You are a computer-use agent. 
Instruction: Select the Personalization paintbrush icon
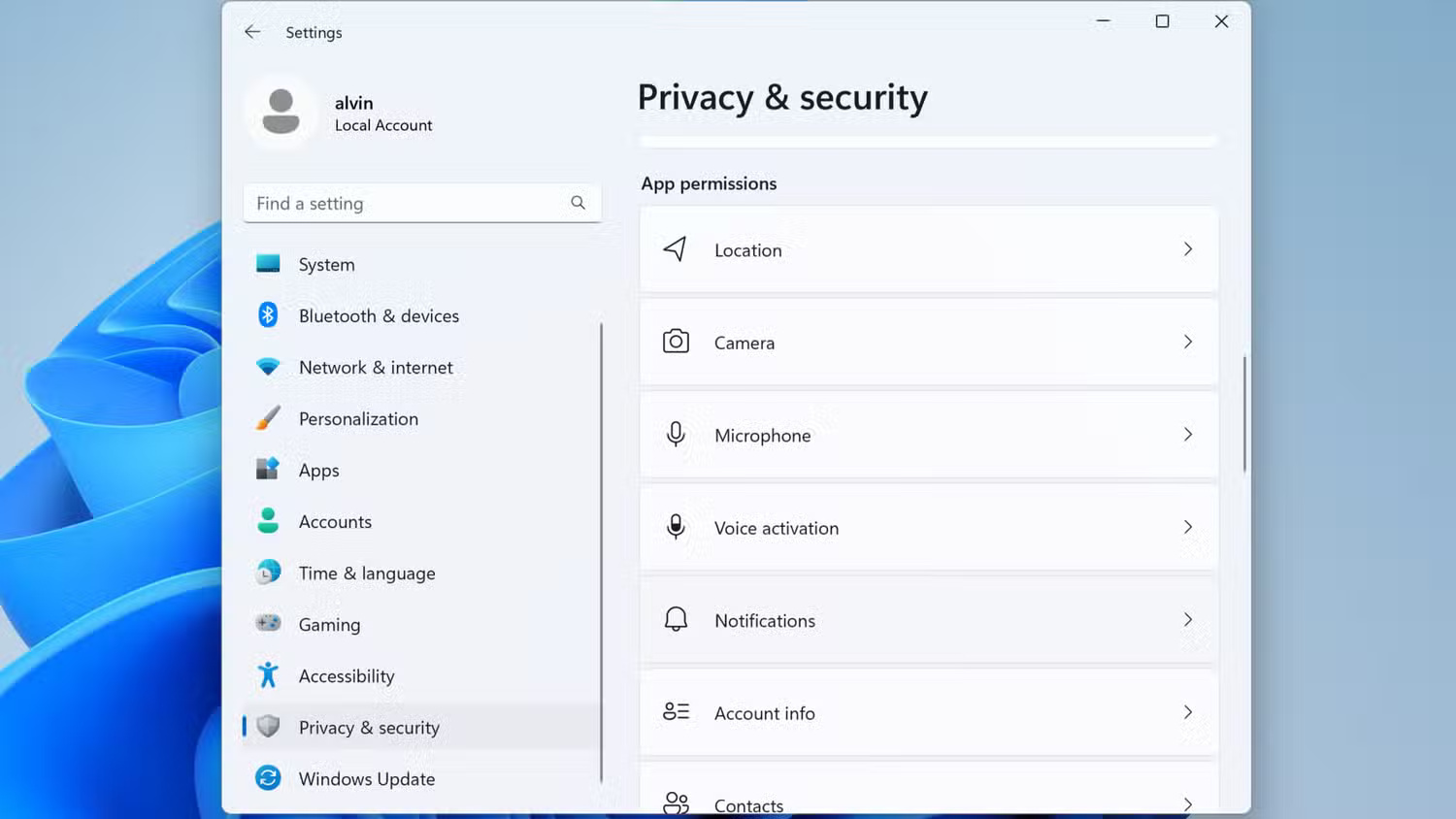tap(267, 418)
